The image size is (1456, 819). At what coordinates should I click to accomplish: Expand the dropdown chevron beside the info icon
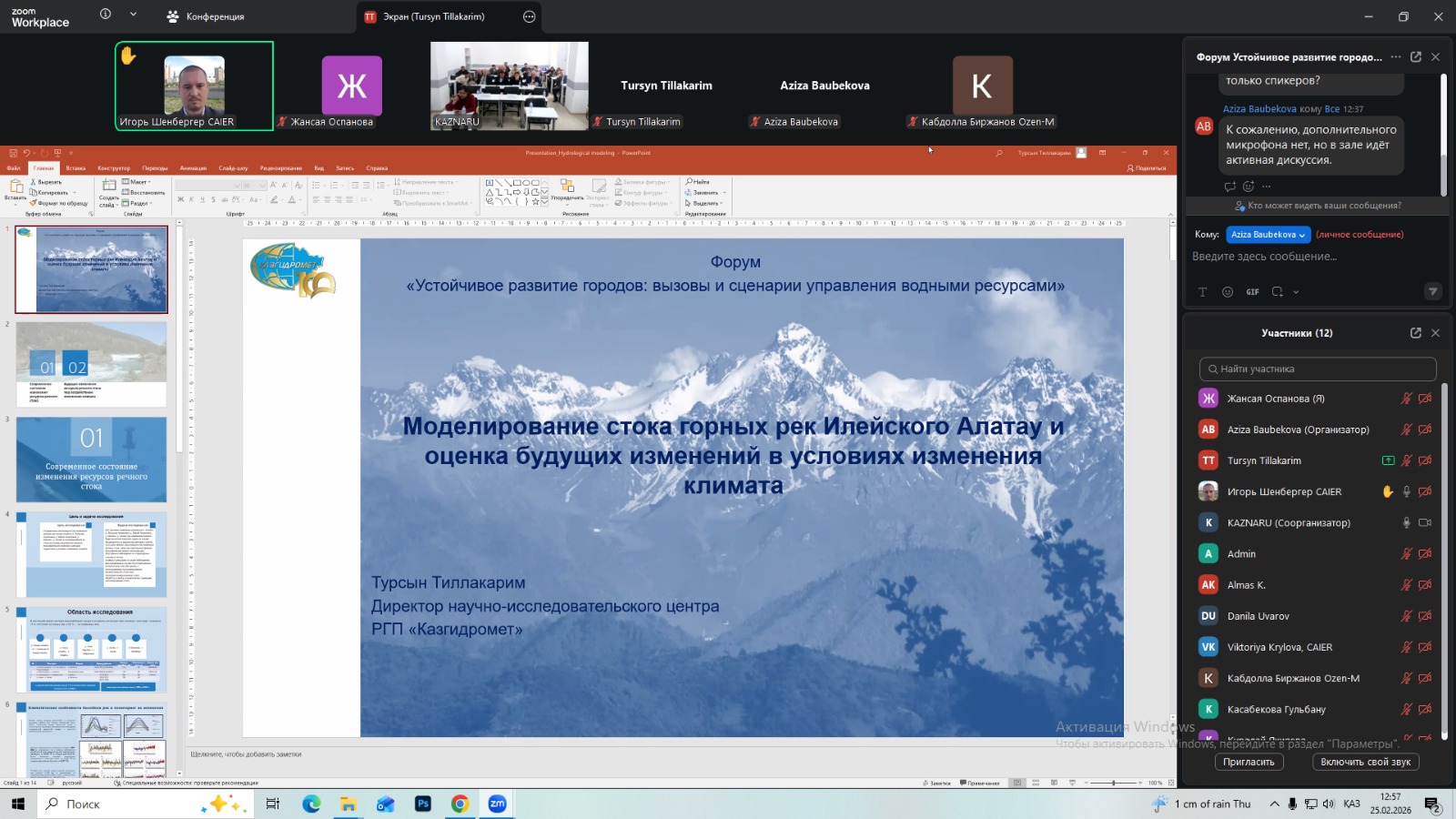(133, 15)
